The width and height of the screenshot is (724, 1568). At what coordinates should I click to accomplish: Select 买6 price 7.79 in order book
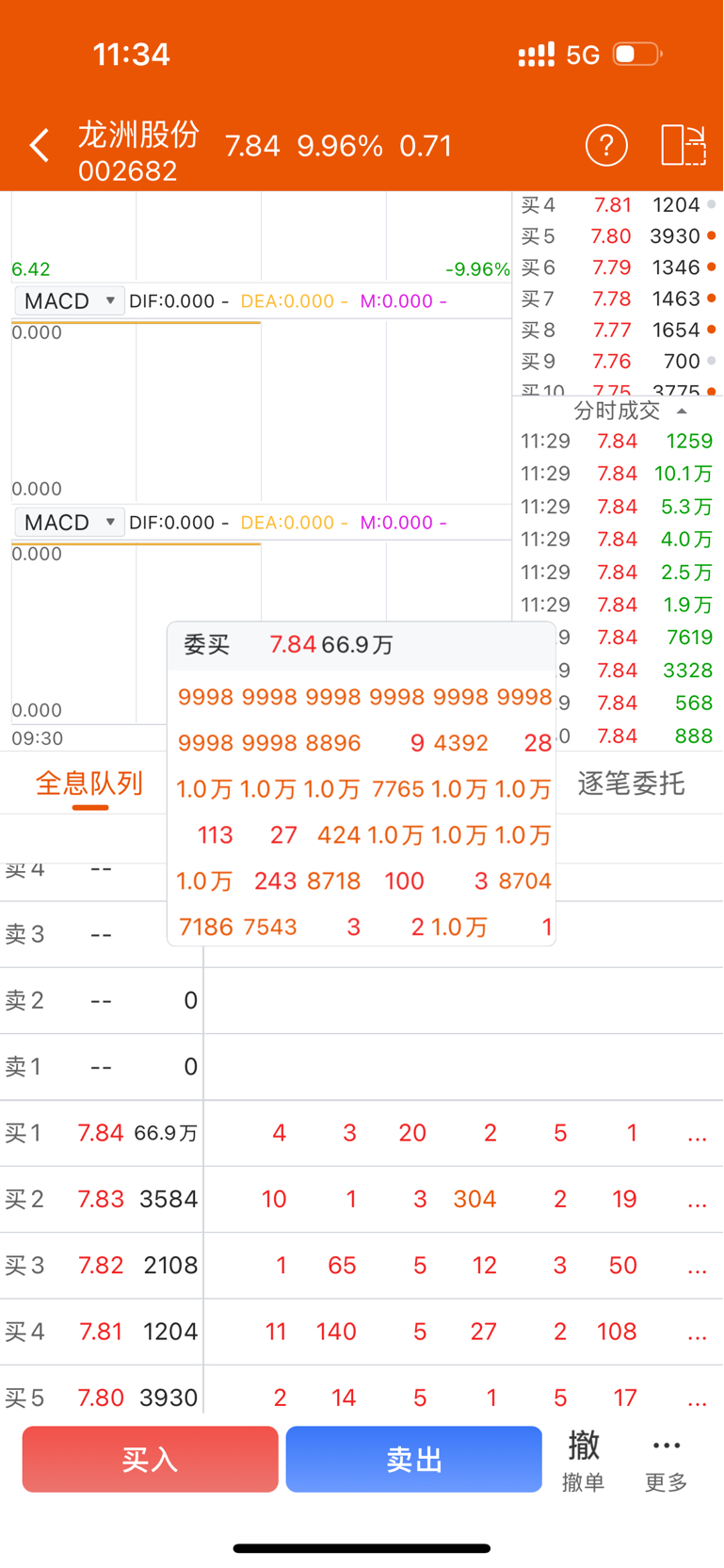point(612,267)
